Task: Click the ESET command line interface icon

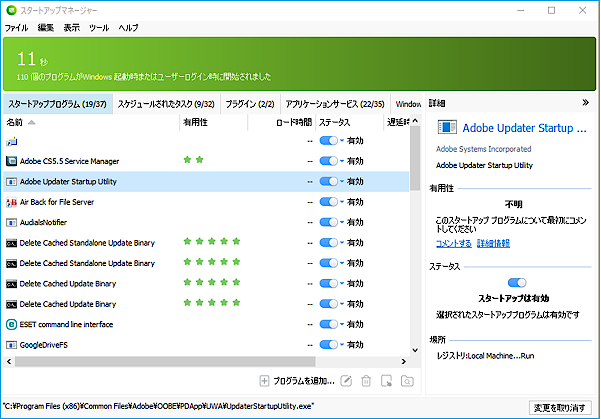Action: [11, 324]
